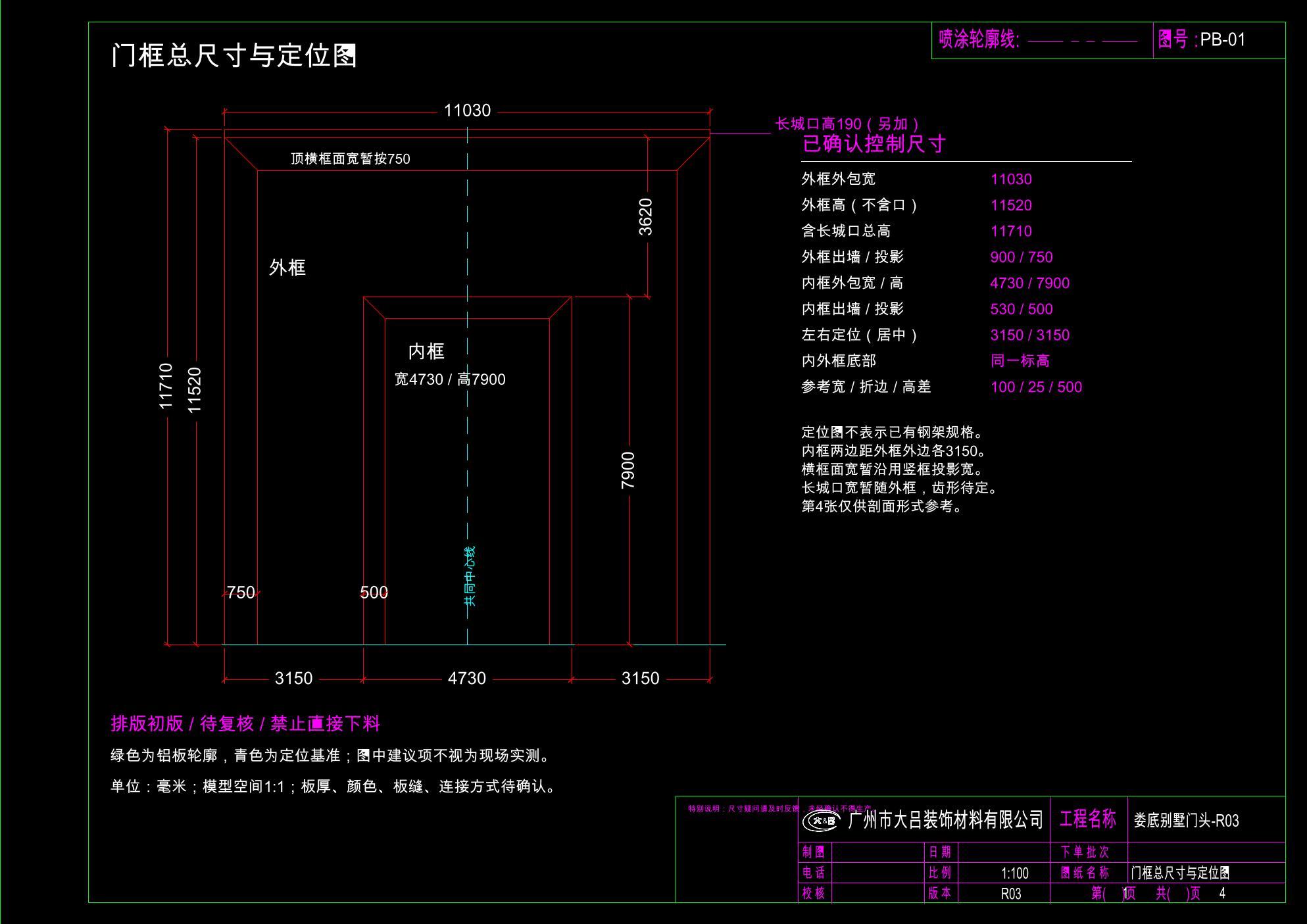Screen dimensions: 1307x924
Task: Click the 喷涂轮廓线 legend label
Action: tap(979, 39)
